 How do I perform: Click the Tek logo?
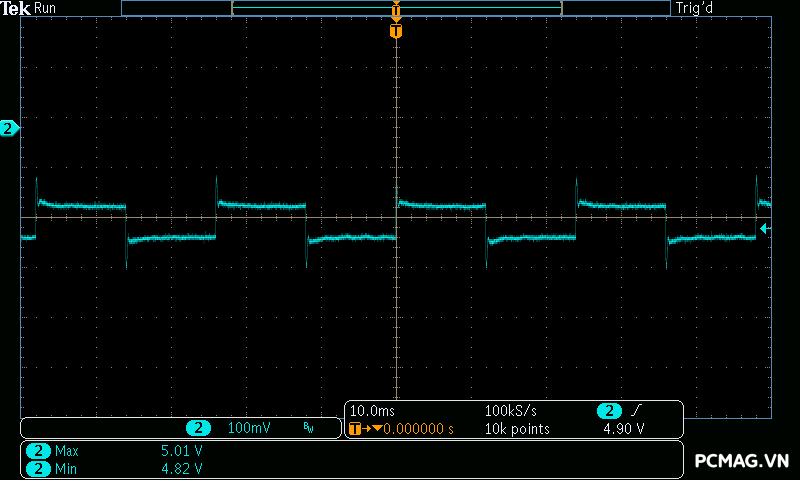[15, 8]
